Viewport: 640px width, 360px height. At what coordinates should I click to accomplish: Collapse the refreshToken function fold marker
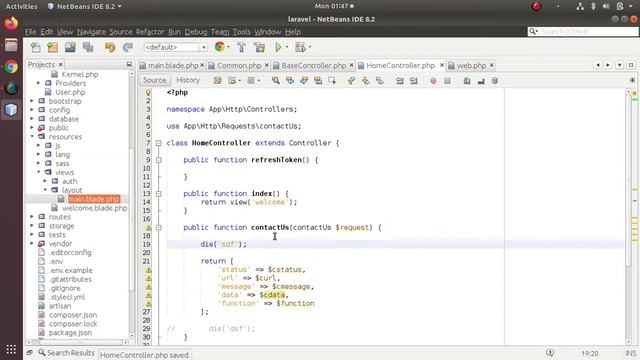(158, 160)
